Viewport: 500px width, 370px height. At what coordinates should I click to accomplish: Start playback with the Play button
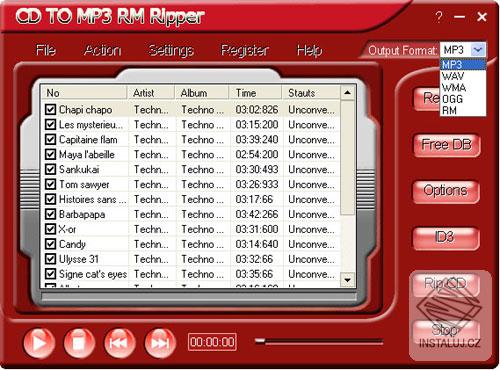pos(39,343)
